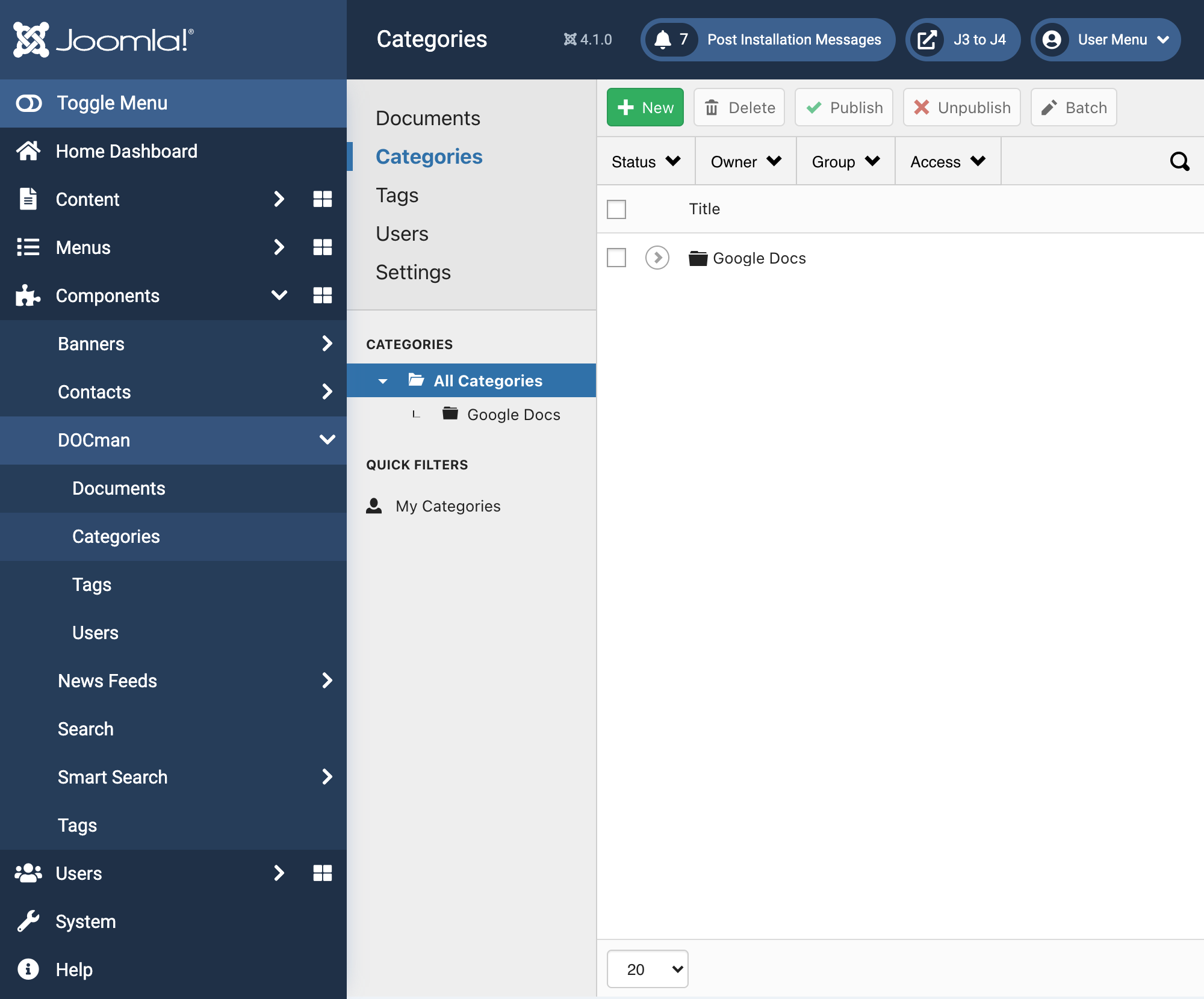Open the User Menu dropdown
Viewport: 1204px width, 999px height.
click(1106, 40)
